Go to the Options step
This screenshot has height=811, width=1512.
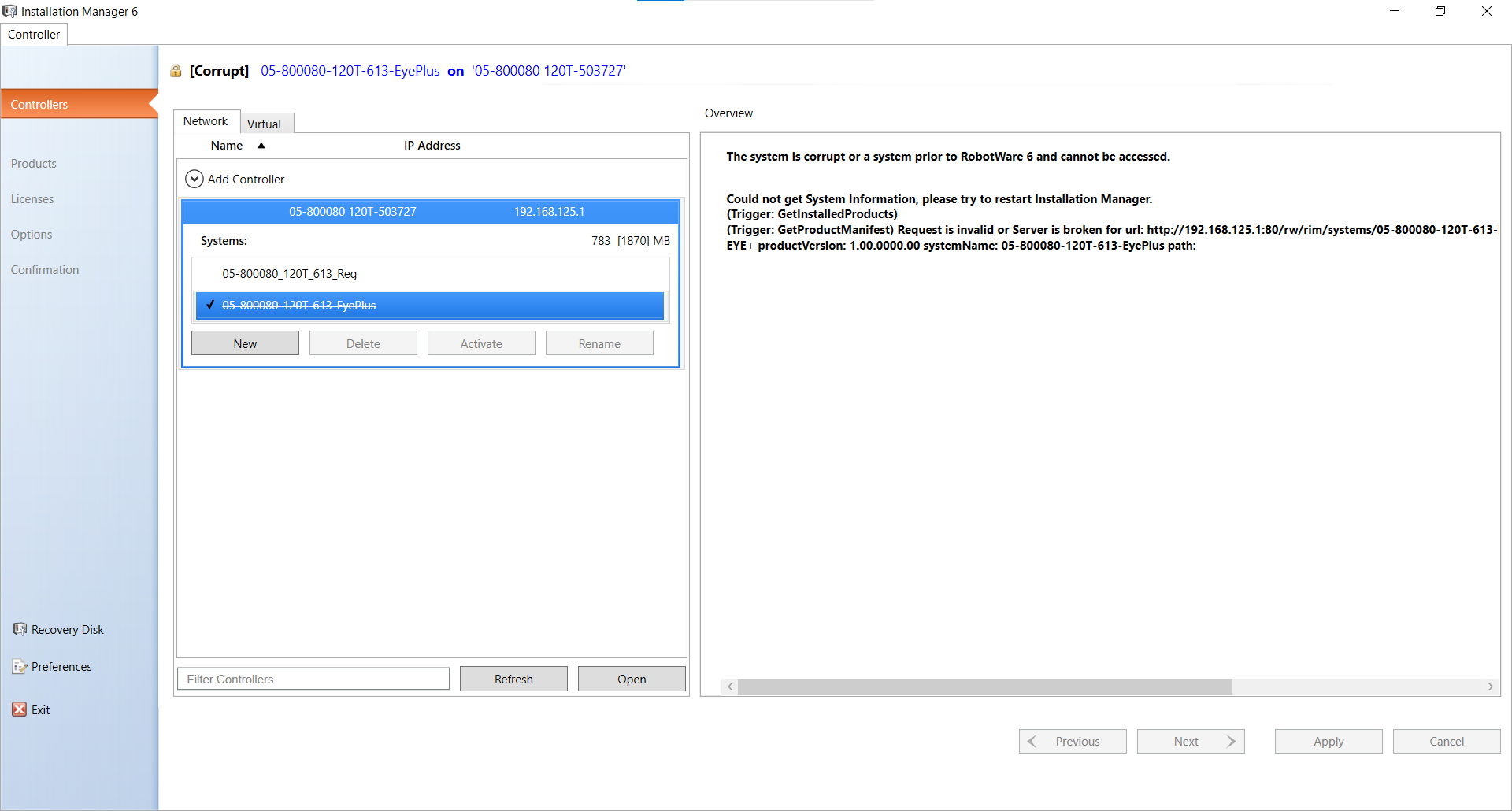point(31,235)
